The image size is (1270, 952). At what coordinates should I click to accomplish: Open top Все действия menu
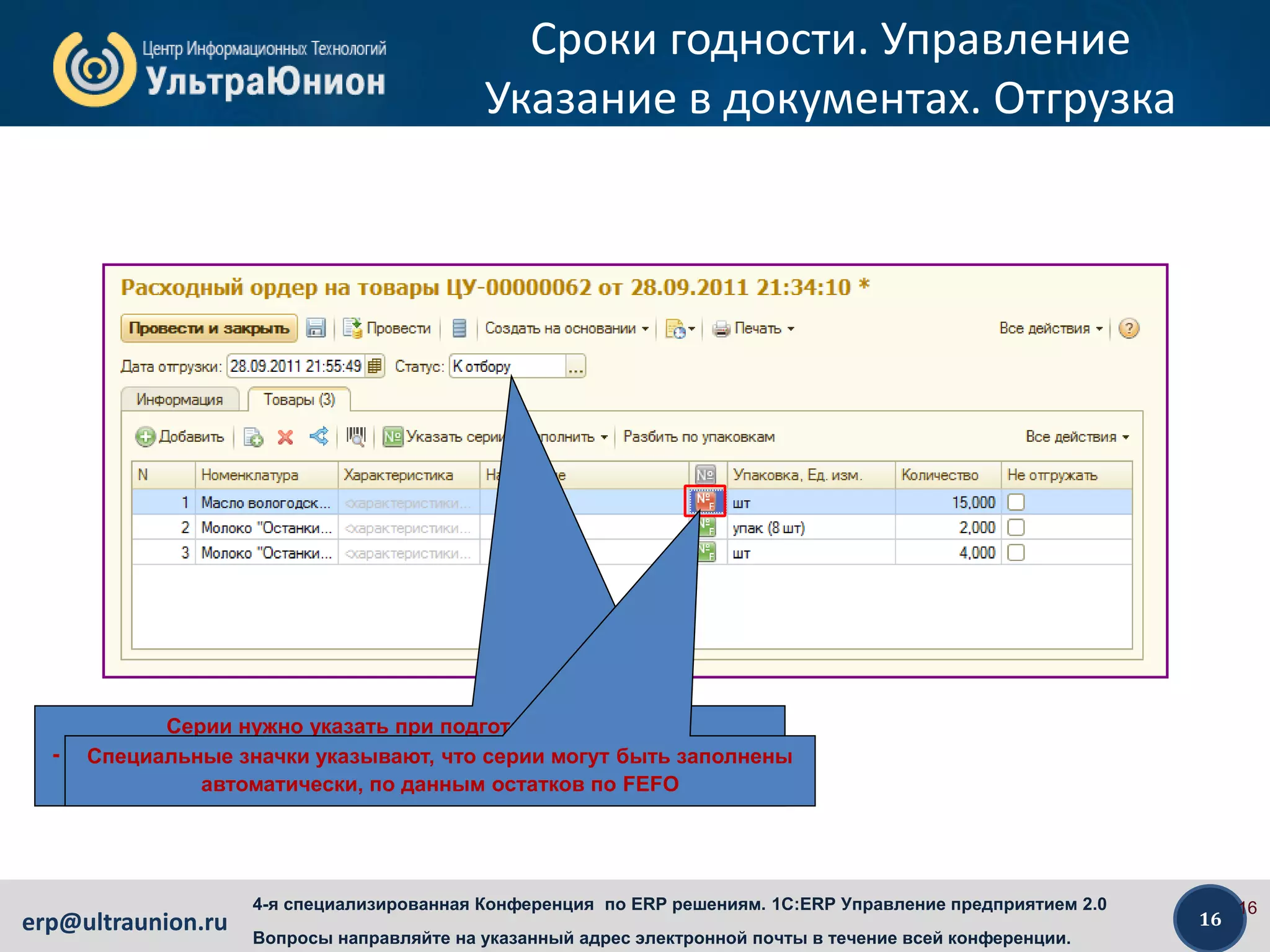[1051, 328]
